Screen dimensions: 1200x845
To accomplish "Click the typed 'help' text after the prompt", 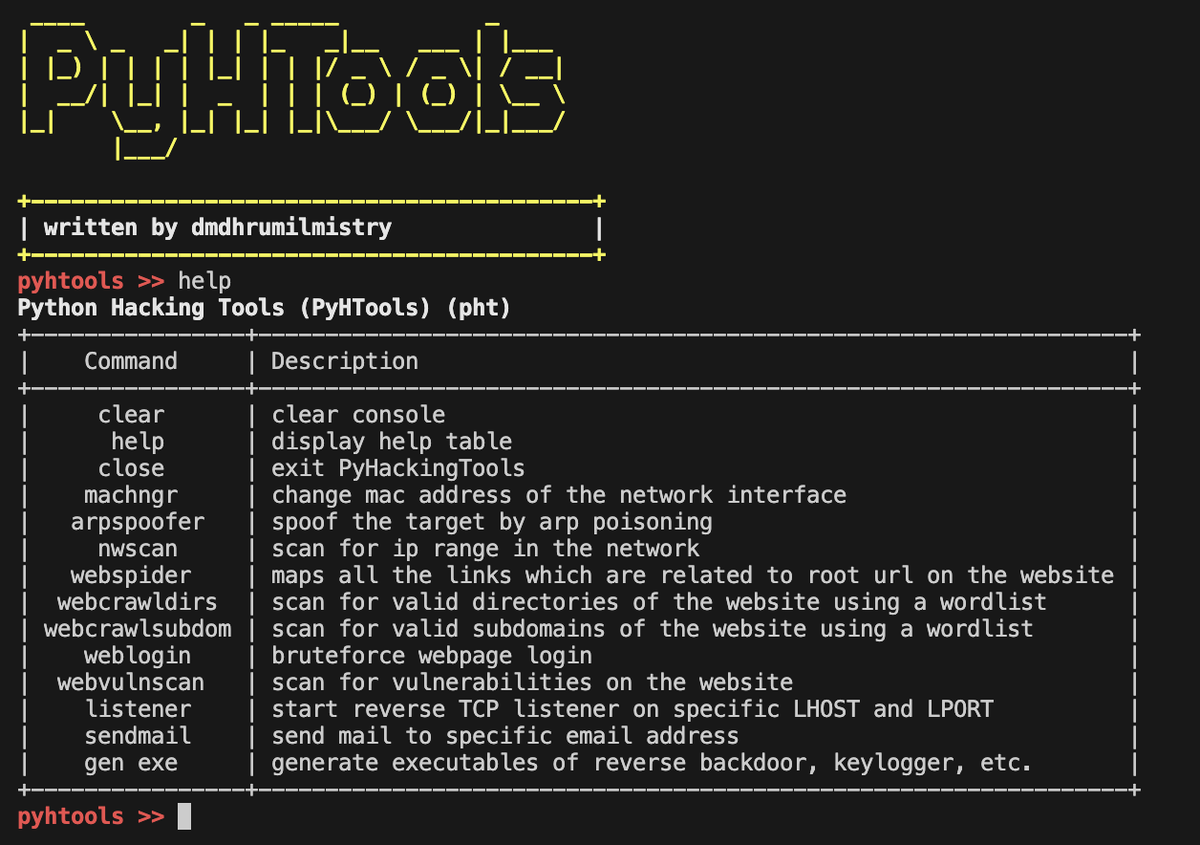I will 205,281.
